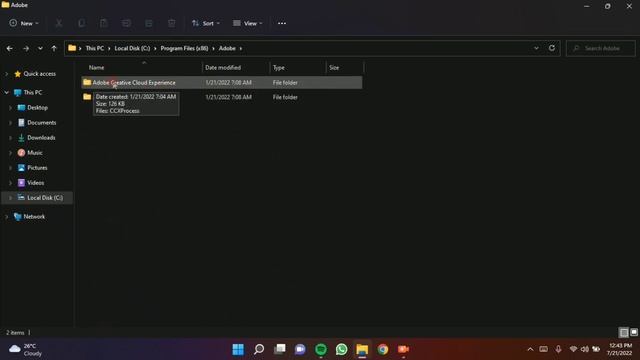Expand the Documents tree node
The height and width of the screenshot is (360, 640).
point(11,123)
